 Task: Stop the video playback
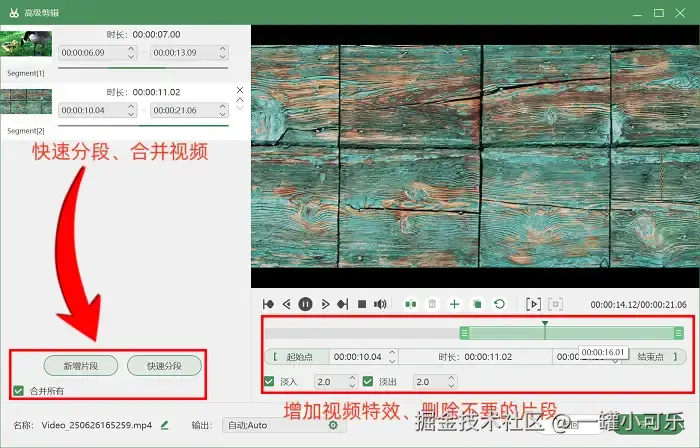(362, 304)
